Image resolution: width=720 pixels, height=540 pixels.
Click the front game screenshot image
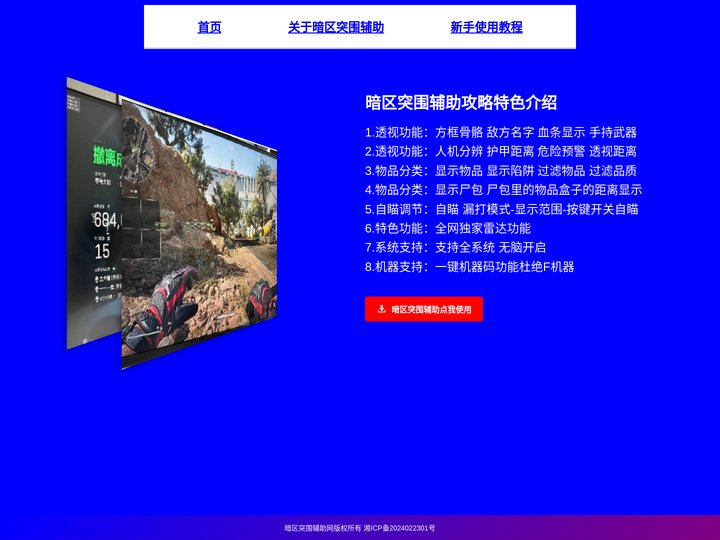199,232
